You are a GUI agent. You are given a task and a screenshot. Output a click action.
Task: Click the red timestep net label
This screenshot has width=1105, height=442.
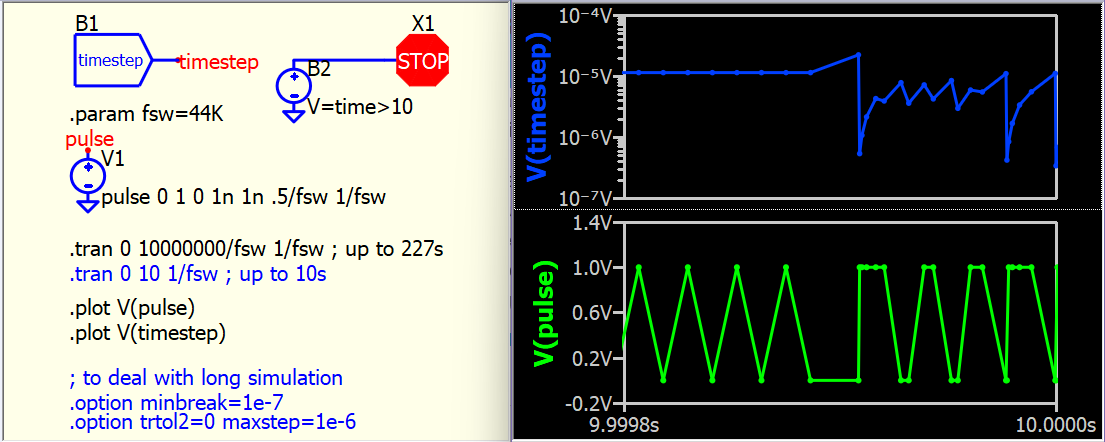218,62
